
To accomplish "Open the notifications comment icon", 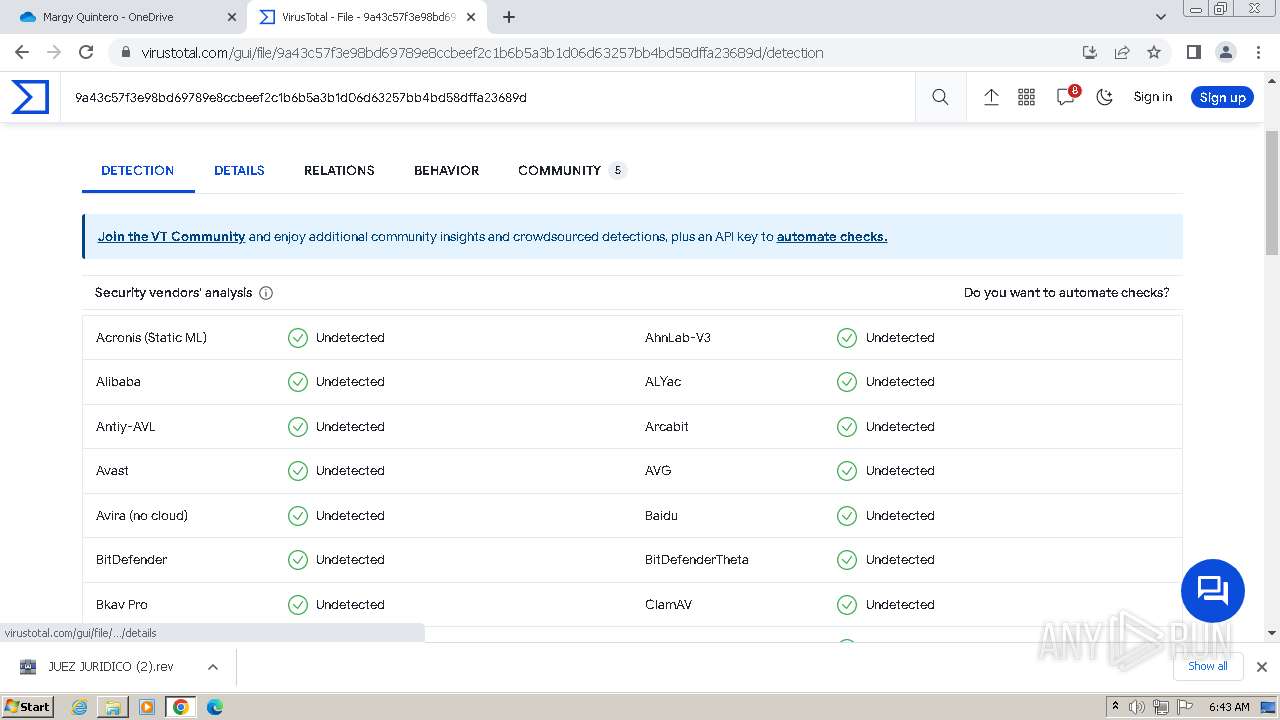I will pos(1066,97).
